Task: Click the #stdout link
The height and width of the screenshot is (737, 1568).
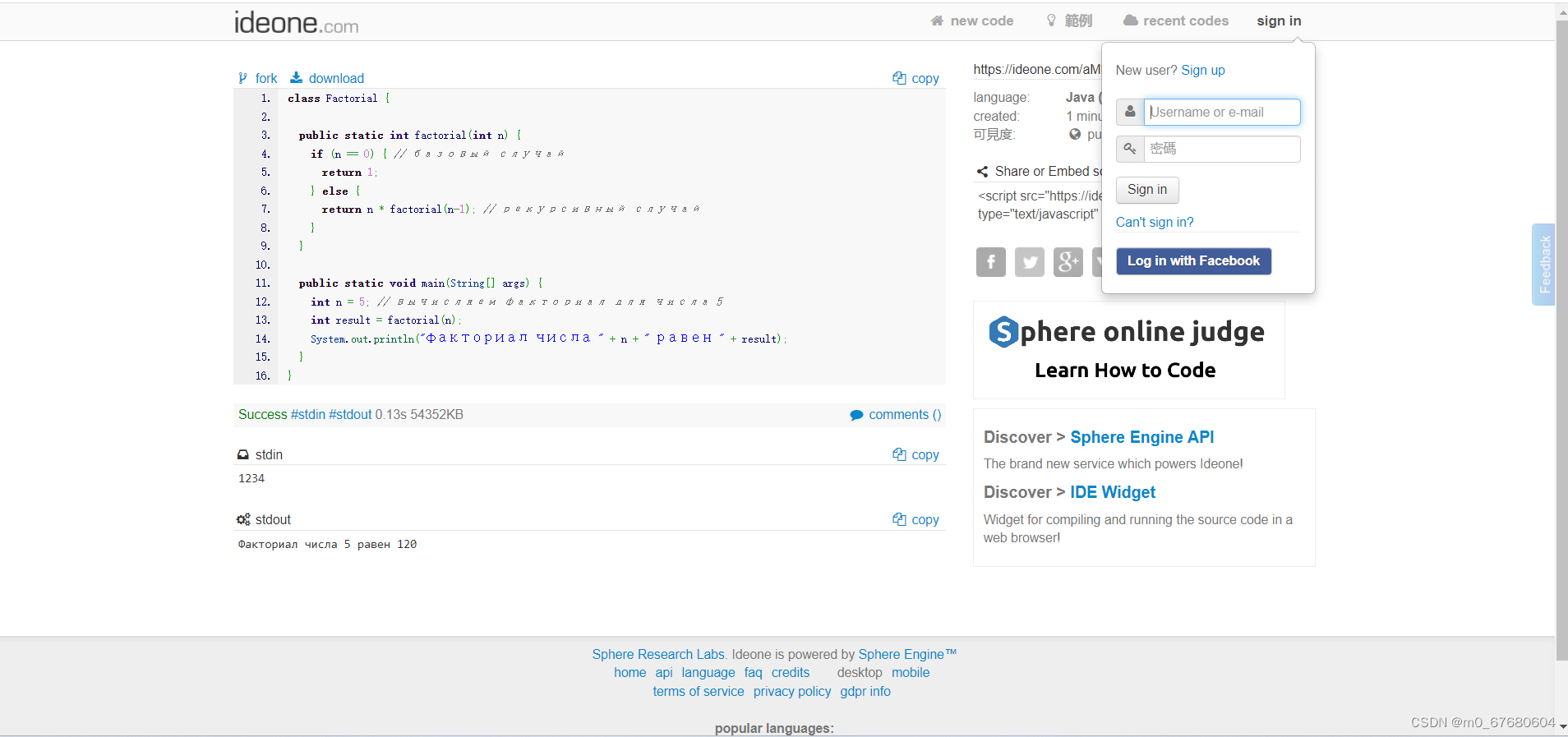Action: pyautogui.click(x=350, y=415)
